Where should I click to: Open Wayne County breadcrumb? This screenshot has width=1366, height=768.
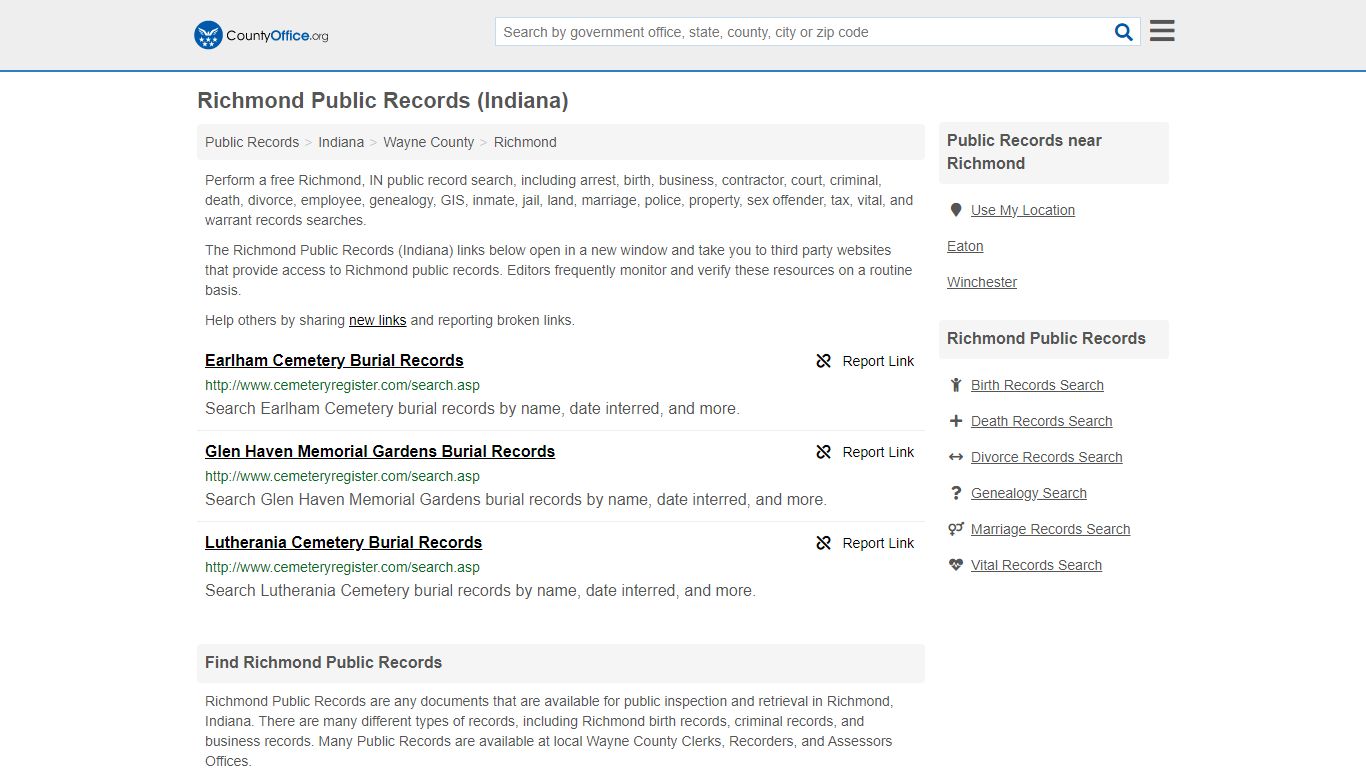(x=429, y=142)
